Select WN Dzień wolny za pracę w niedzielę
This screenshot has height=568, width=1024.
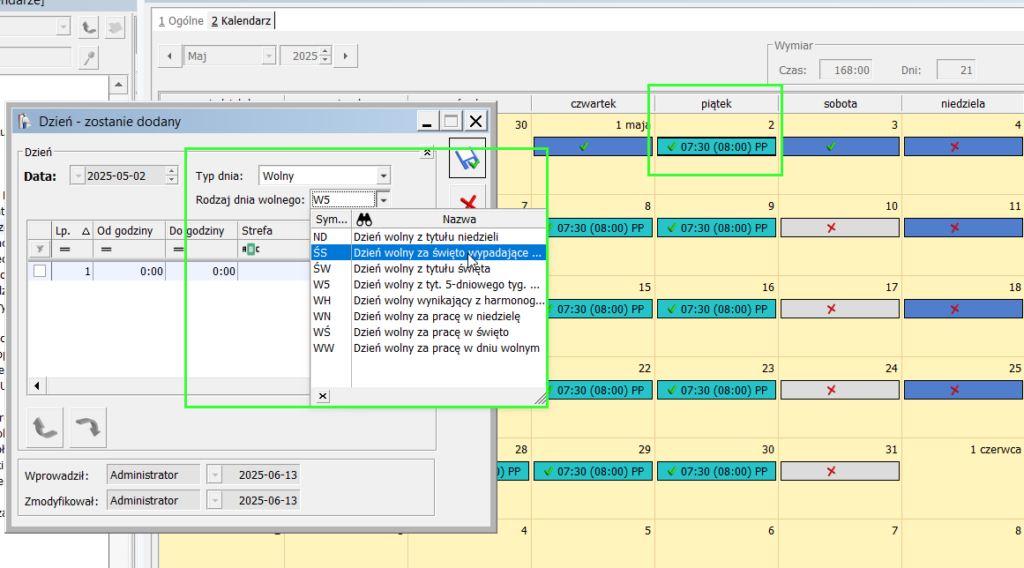428,316
